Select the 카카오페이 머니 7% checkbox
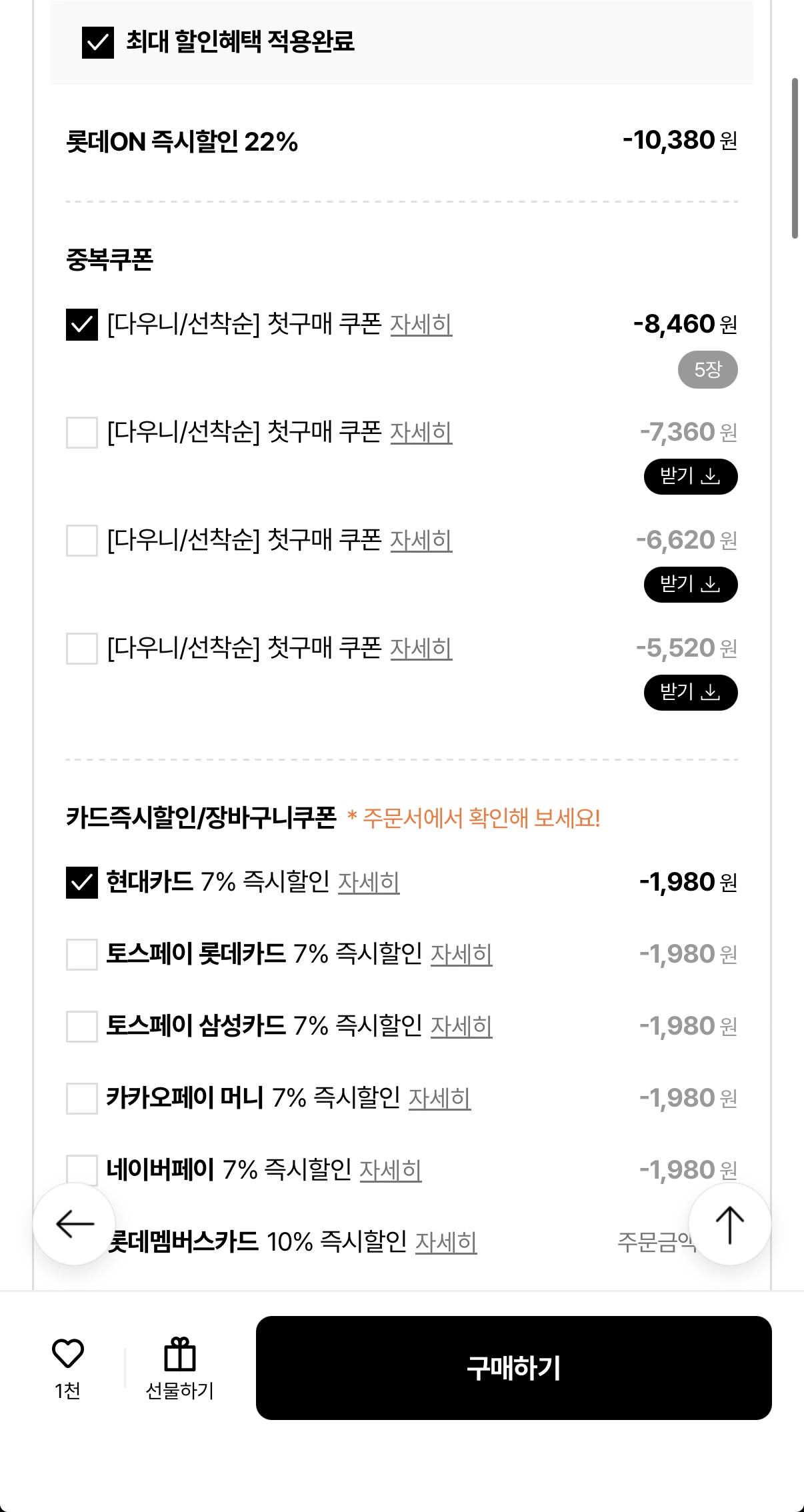This screenshot has width=804, height=1512. tap(82, 1098)
